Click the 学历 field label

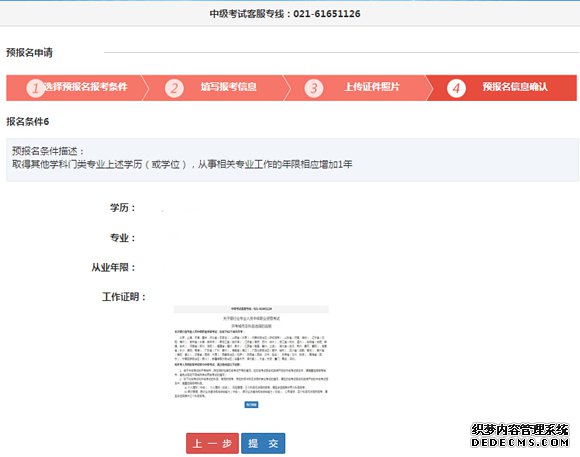pos(123,208)
